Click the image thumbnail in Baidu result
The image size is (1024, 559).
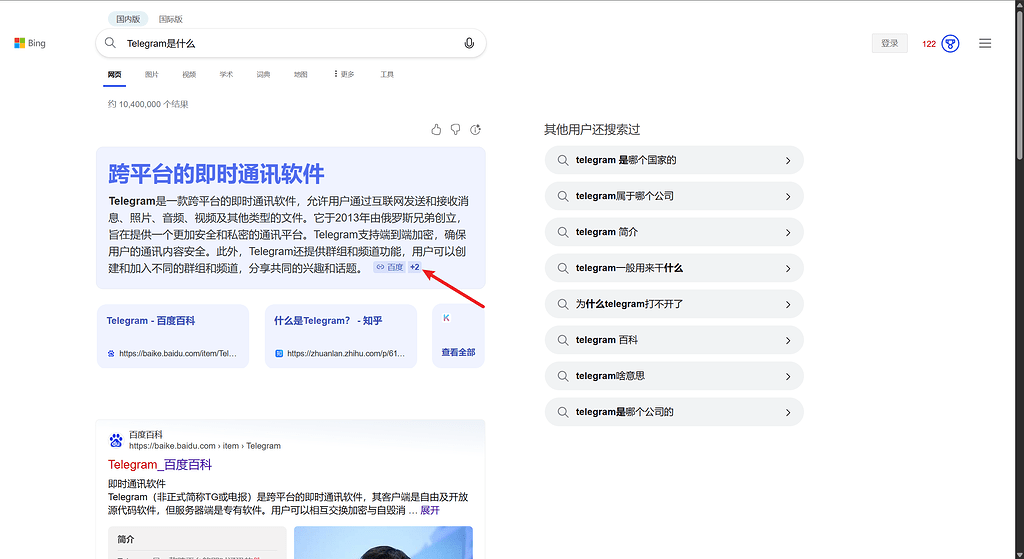[x=383, y=543]
